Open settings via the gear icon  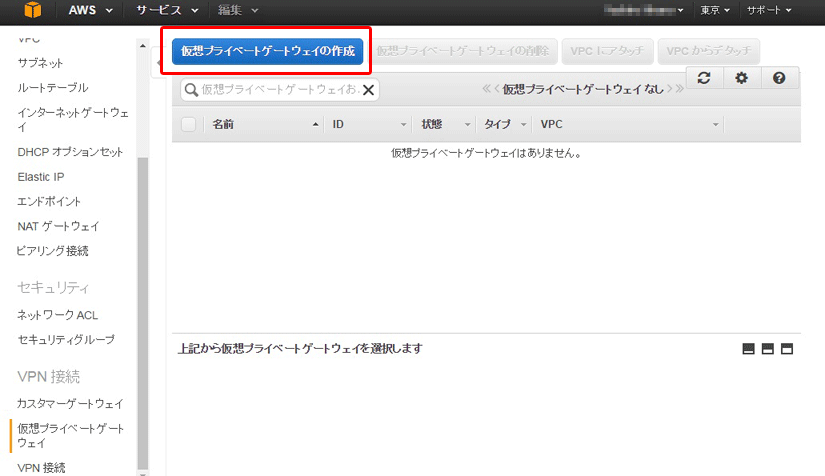coord(741,78)
